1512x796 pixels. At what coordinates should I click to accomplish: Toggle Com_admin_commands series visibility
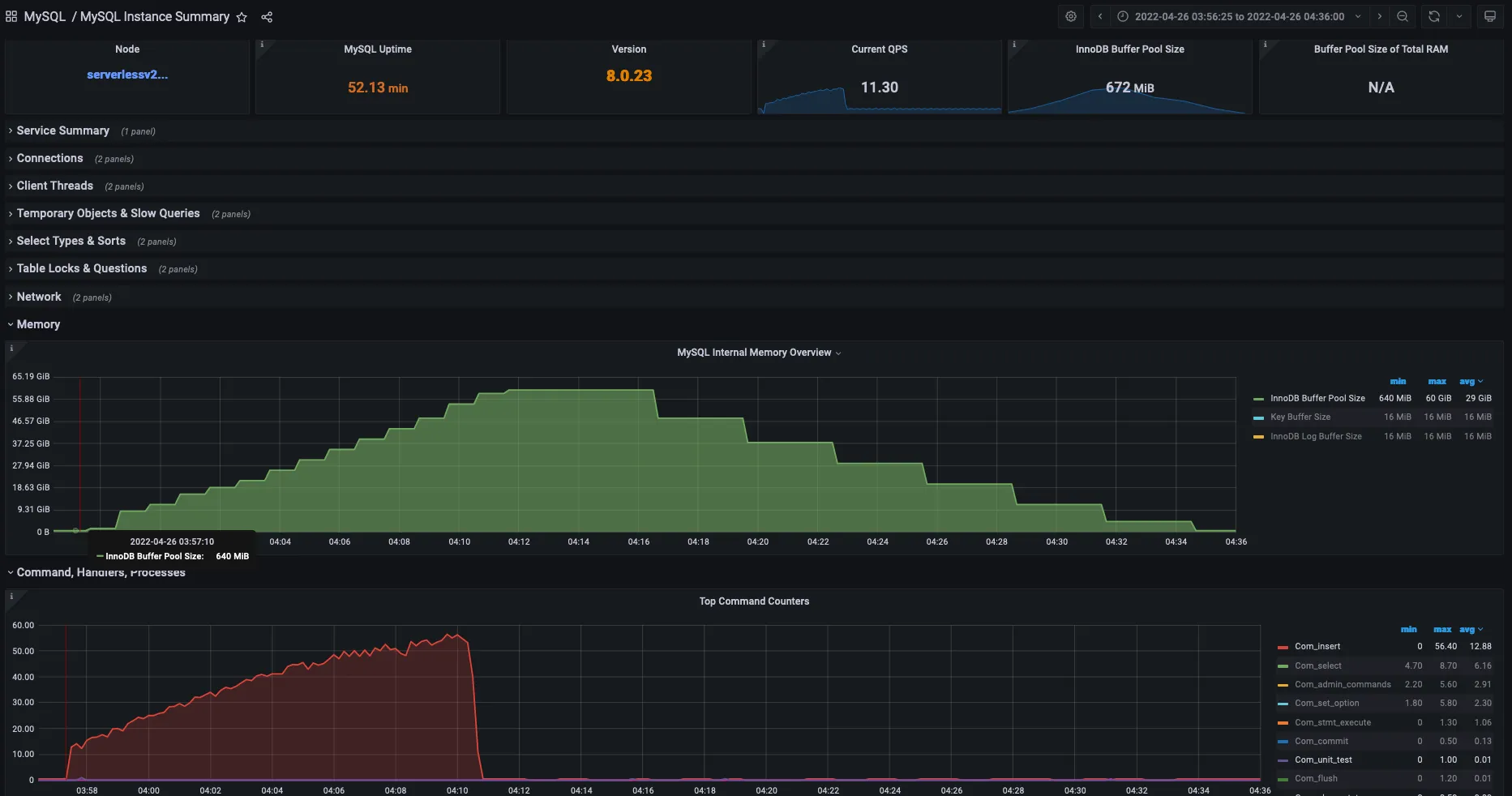point(1343,685)
